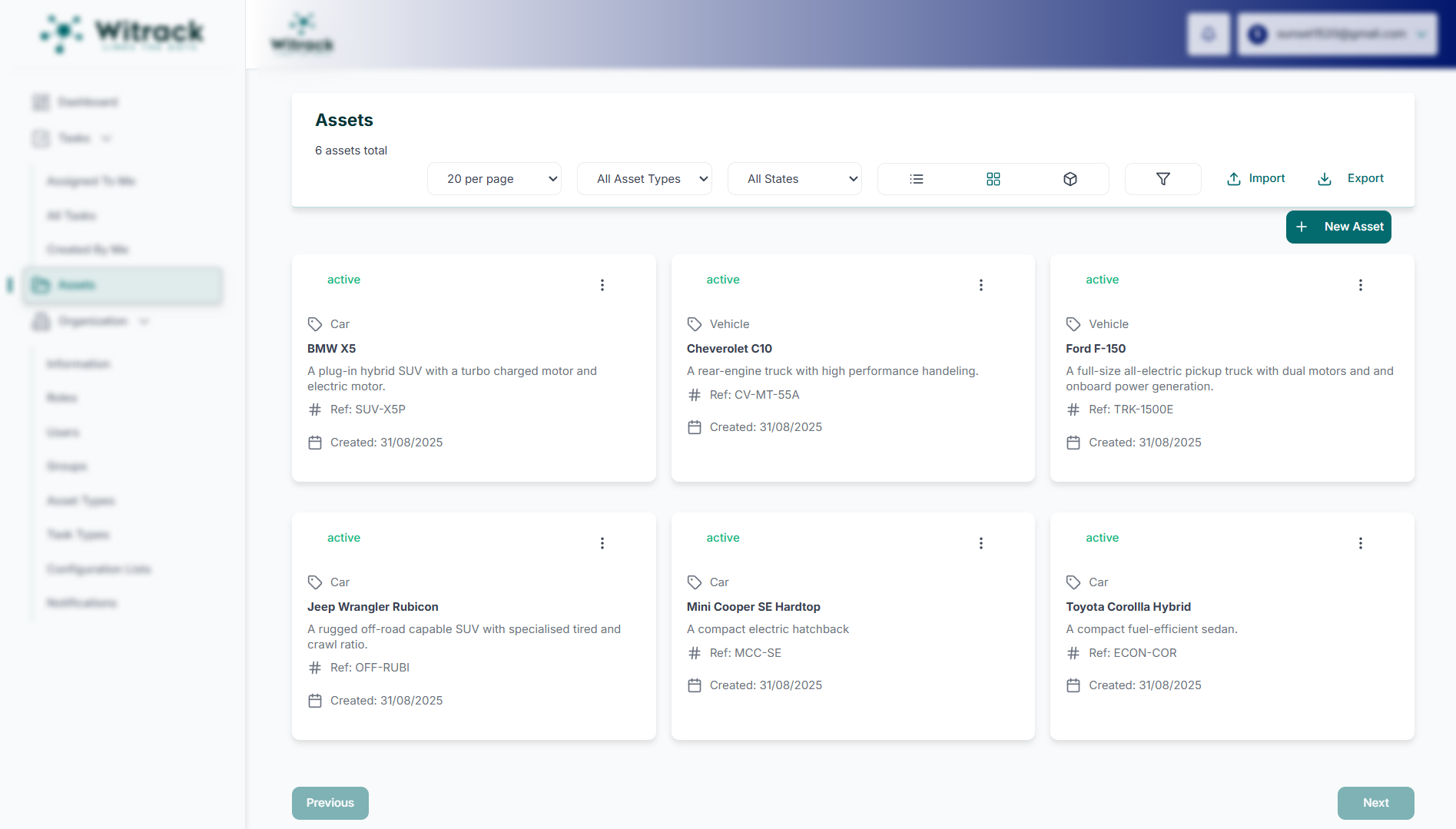Open Toyota Corollla Hybrid options menu
Viewport: 1456px width, 829px height.
1360,543
